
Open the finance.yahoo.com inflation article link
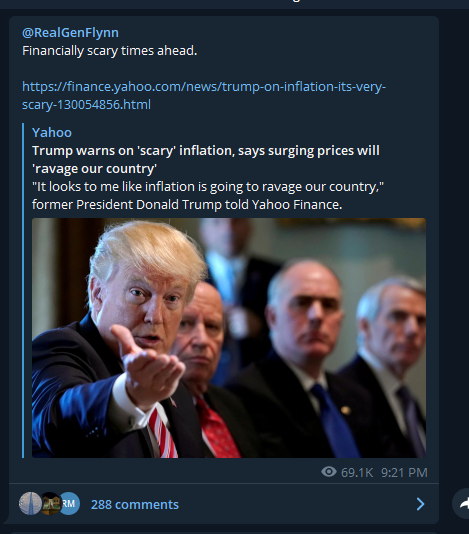(x=204, y=95)
